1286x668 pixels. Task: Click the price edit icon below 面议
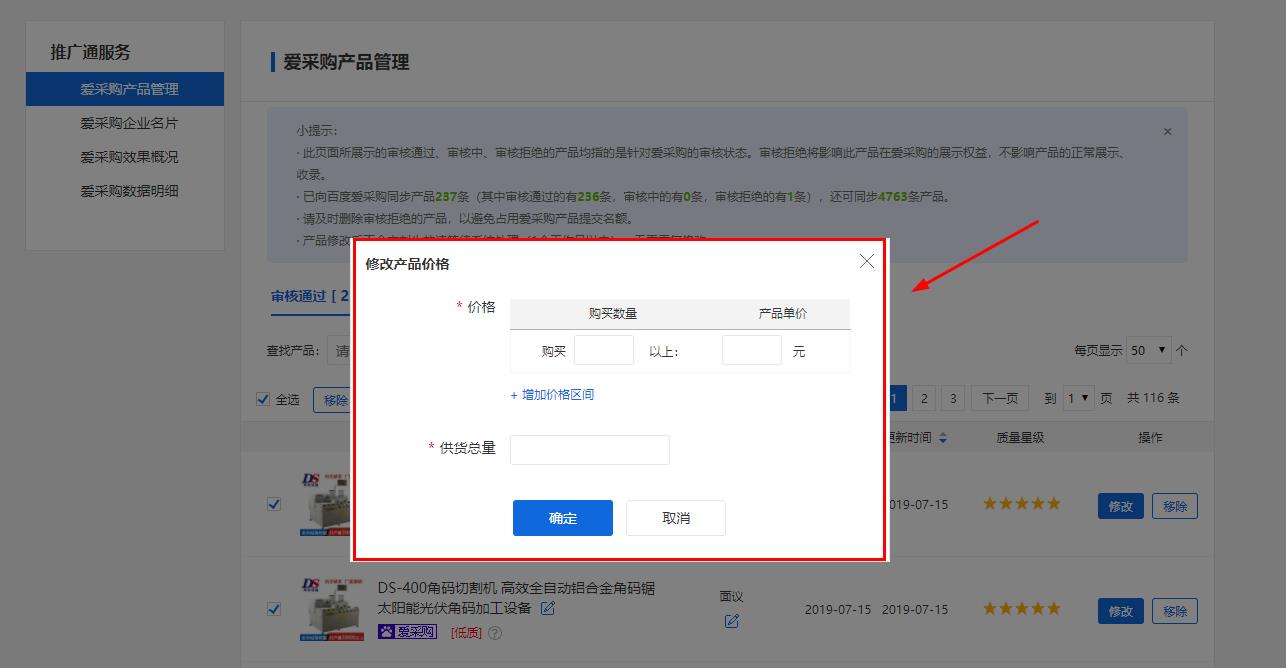point(731,621)
